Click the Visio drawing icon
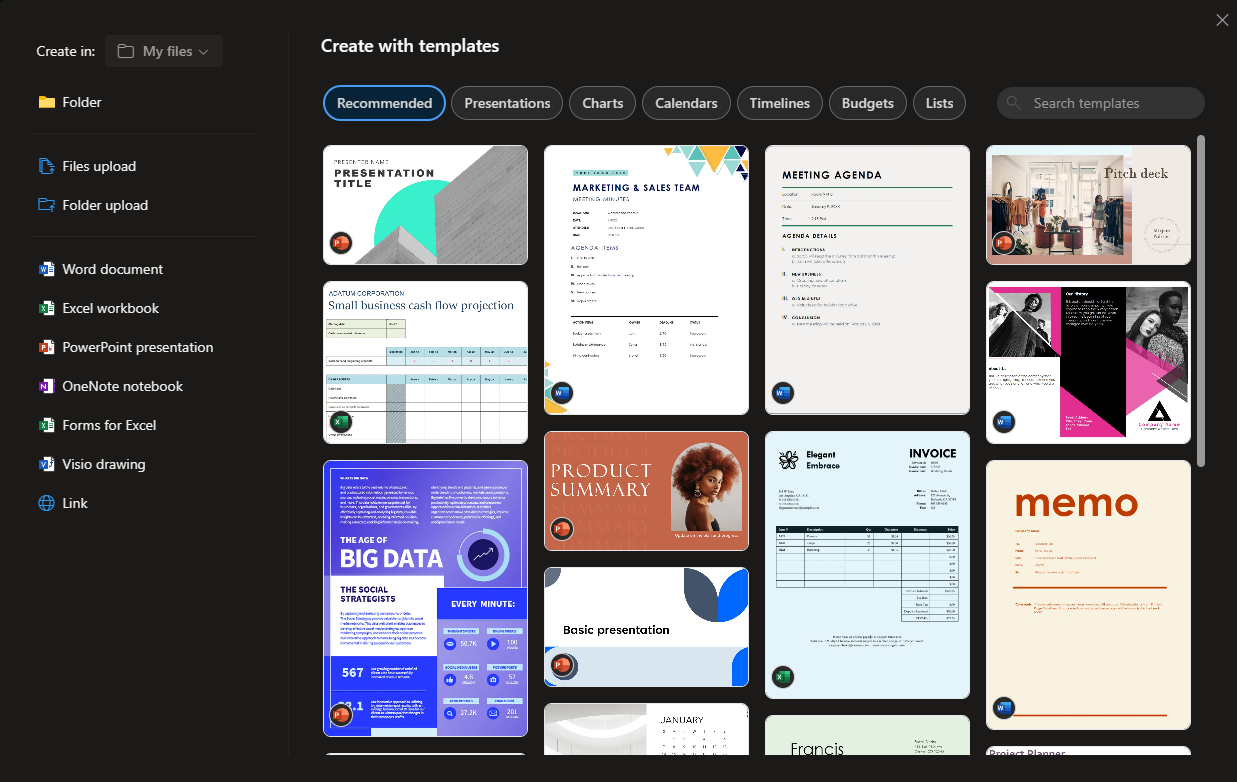 (x=46, y=464)
